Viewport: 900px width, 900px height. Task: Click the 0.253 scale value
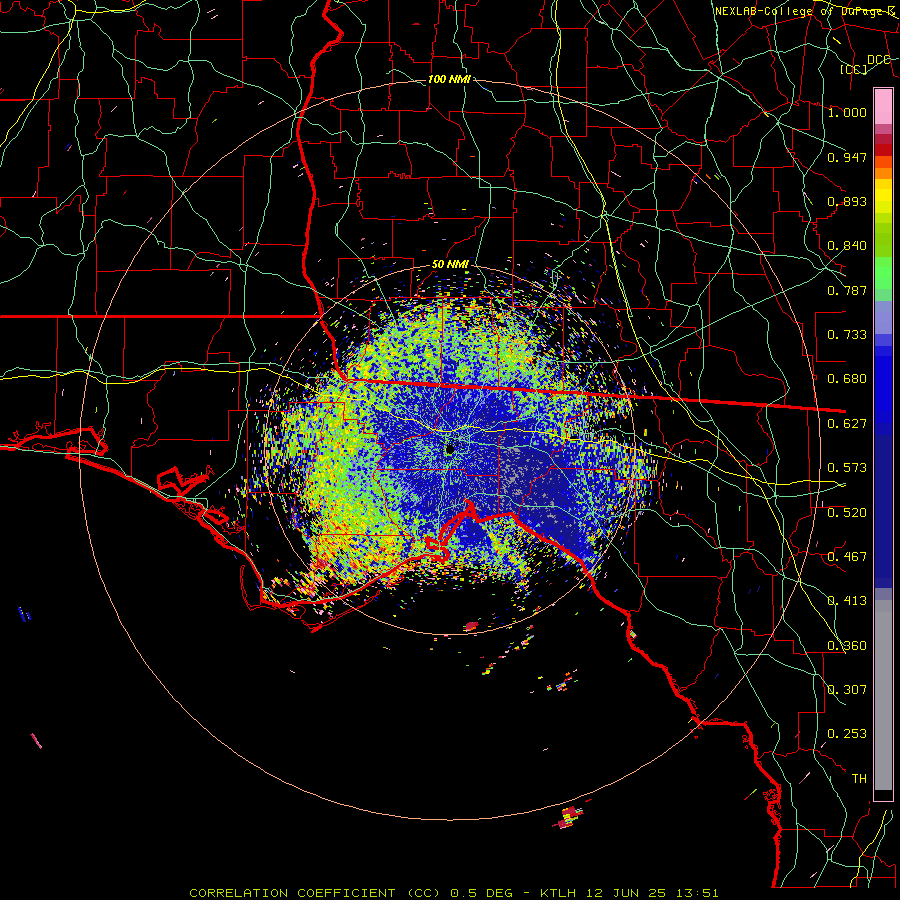pos(847,734)
